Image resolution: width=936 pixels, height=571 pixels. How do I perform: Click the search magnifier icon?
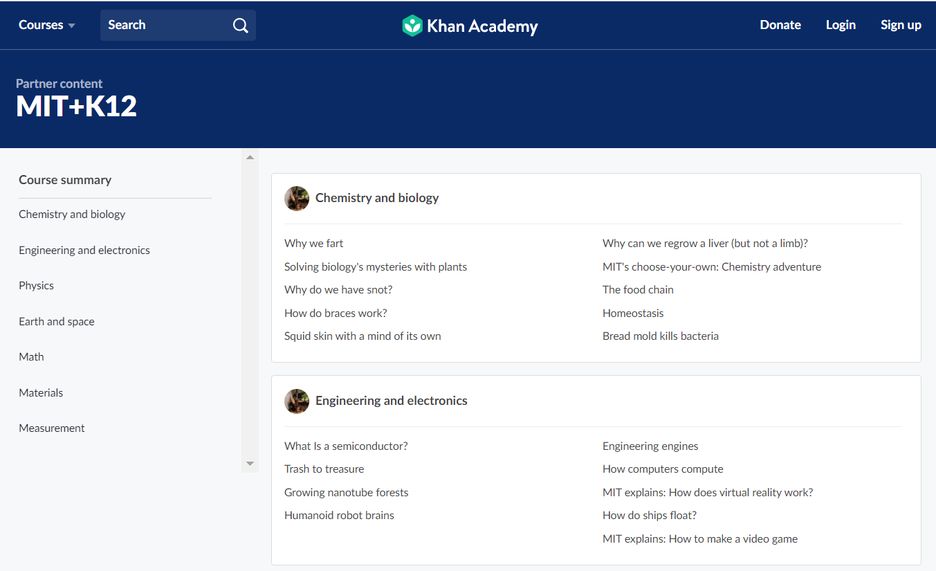pyautogui.click(x=240, y=25)
